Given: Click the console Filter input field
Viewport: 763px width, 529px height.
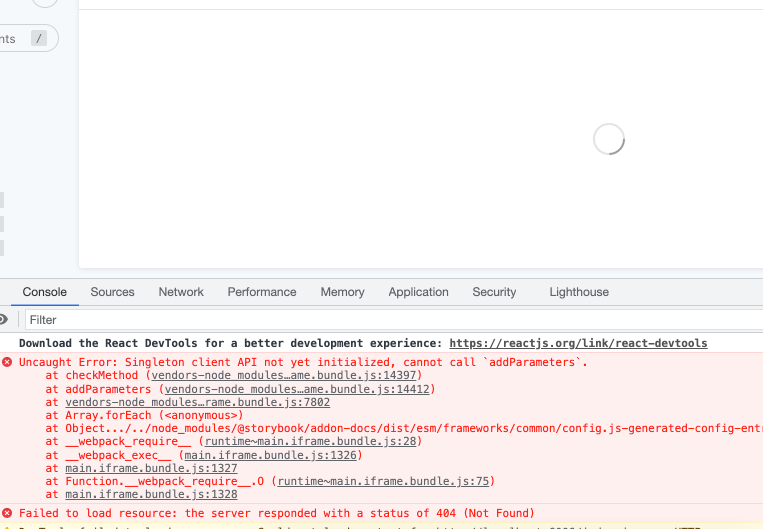Looking at the screenshot, I should click(394, 320).
